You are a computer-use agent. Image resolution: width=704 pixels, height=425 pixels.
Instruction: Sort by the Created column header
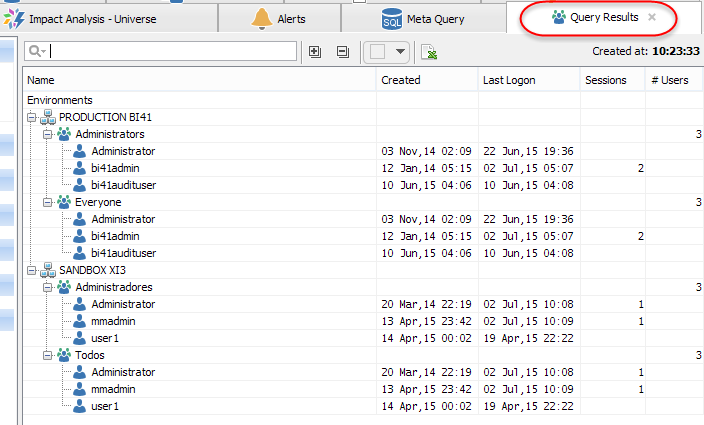[427, 80]
